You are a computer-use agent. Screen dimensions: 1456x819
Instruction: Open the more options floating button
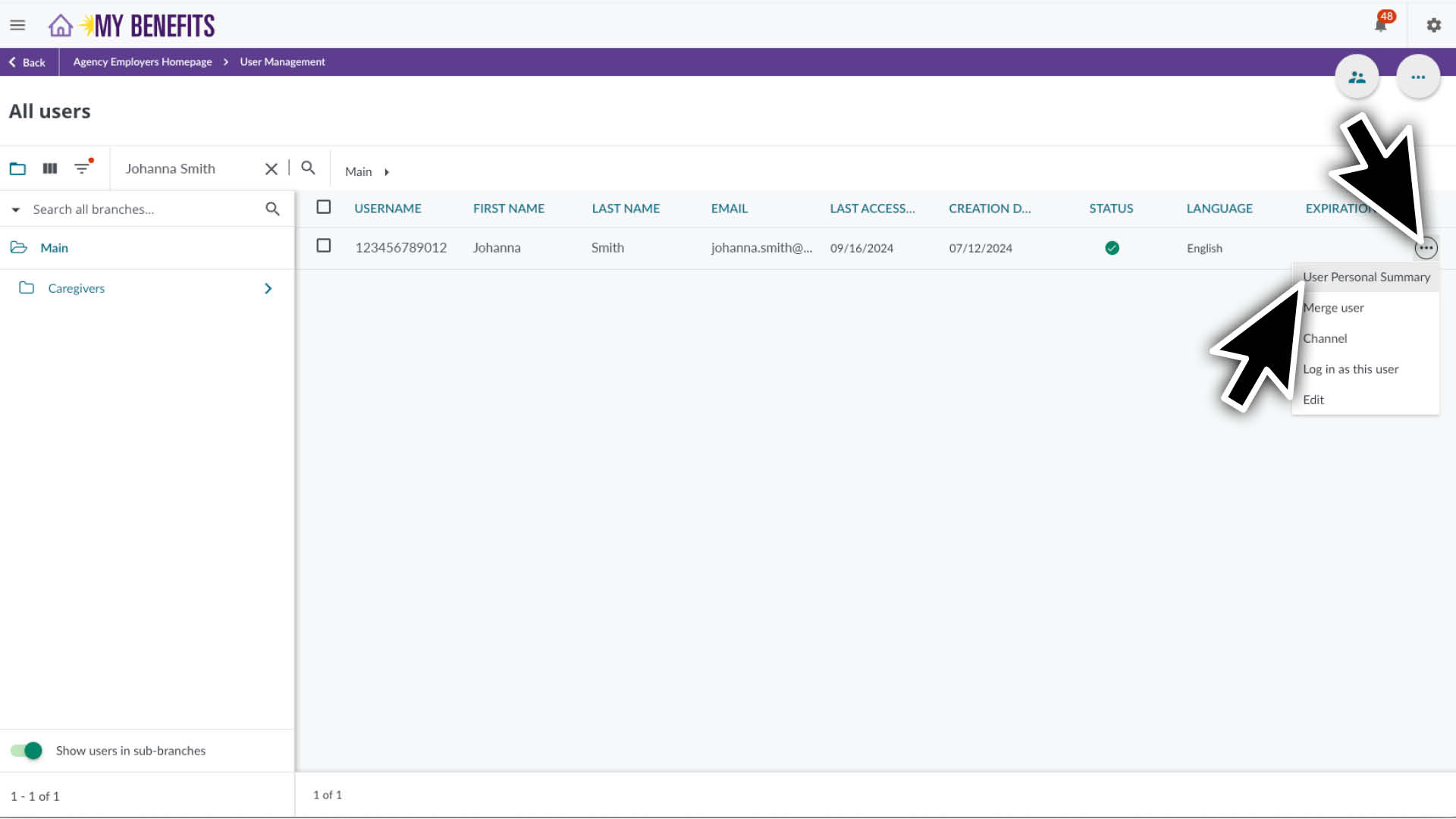click(x=1418, y=76)
